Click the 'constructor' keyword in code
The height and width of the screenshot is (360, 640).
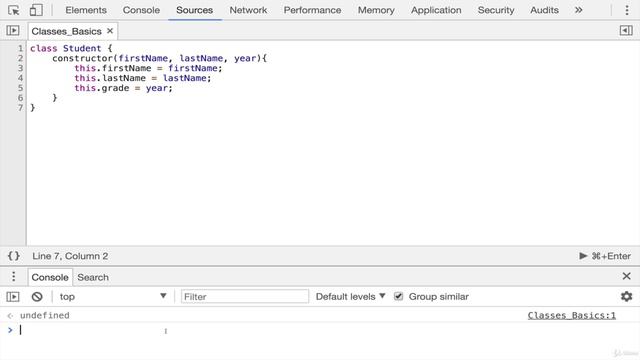[82, 58]
